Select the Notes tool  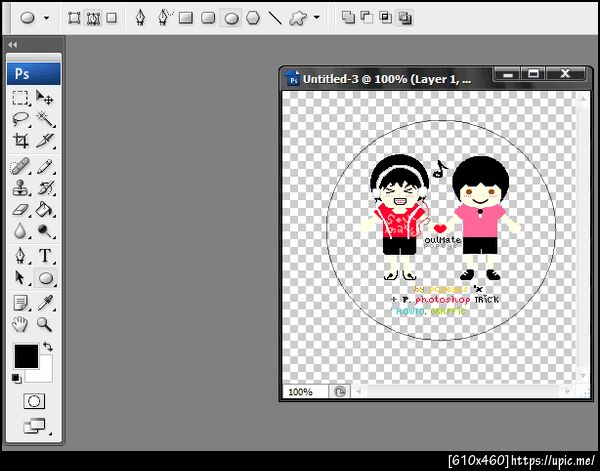pos(20,303)
